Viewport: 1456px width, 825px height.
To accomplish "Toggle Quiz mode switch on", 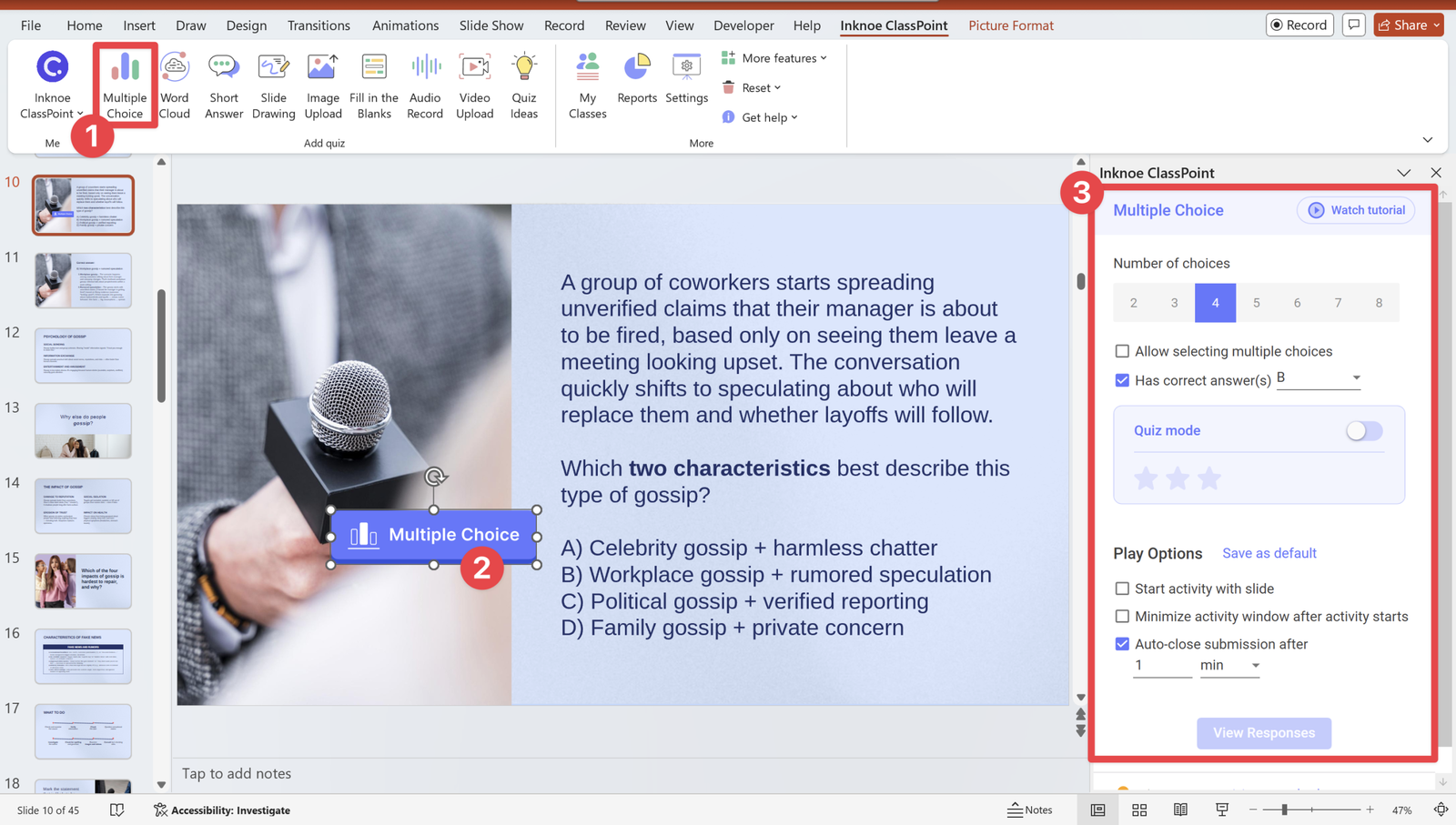I will click(x=1363, y=431).
